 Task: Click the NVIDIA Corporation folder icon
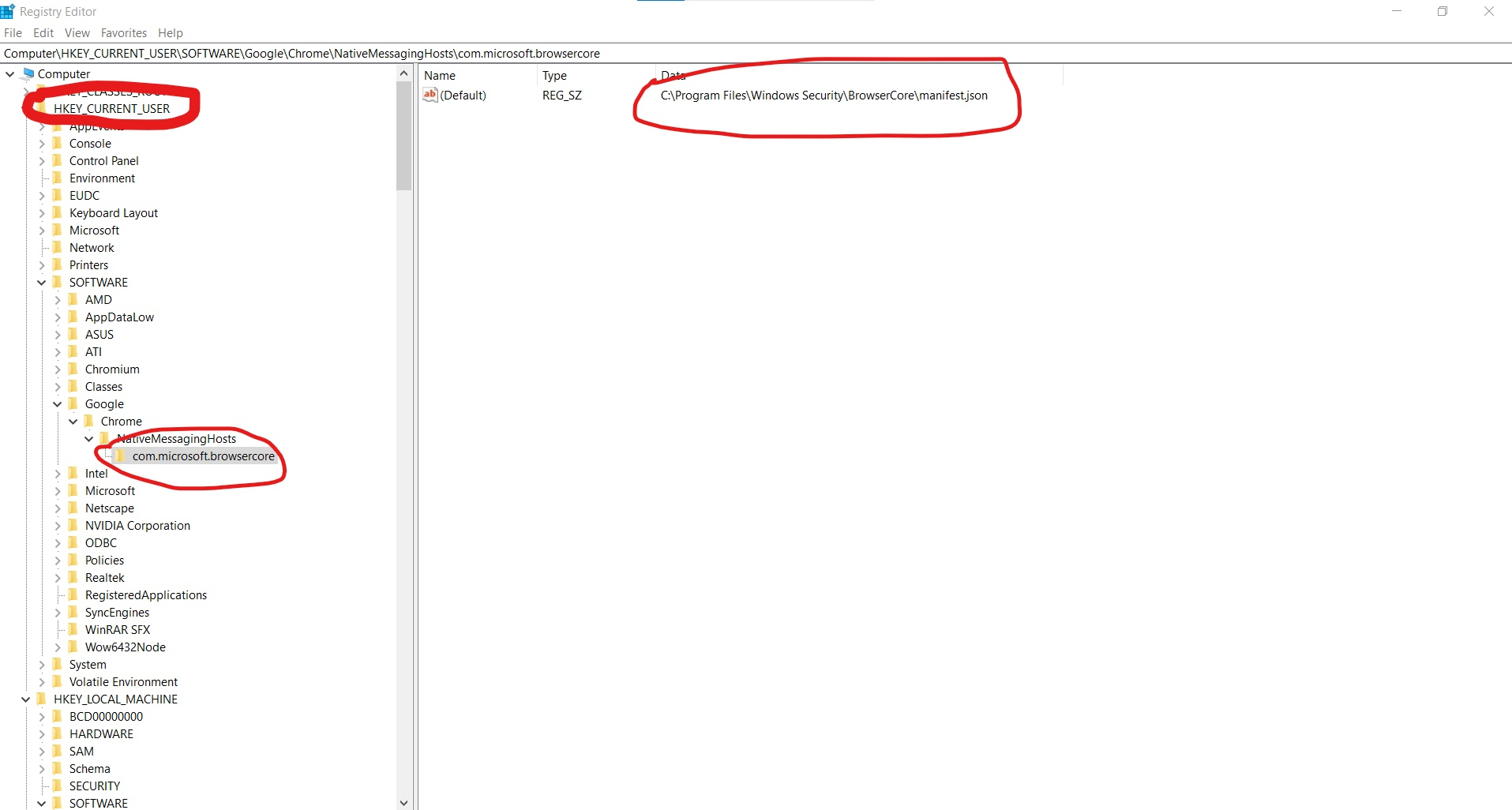[73, 525]
